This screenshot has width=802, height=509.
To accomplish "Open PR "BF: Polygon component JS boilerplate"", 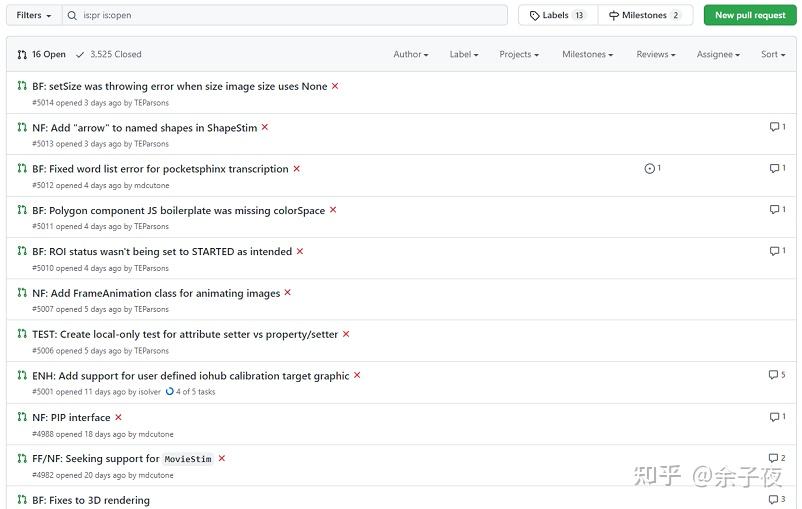I will pos(186,210).
